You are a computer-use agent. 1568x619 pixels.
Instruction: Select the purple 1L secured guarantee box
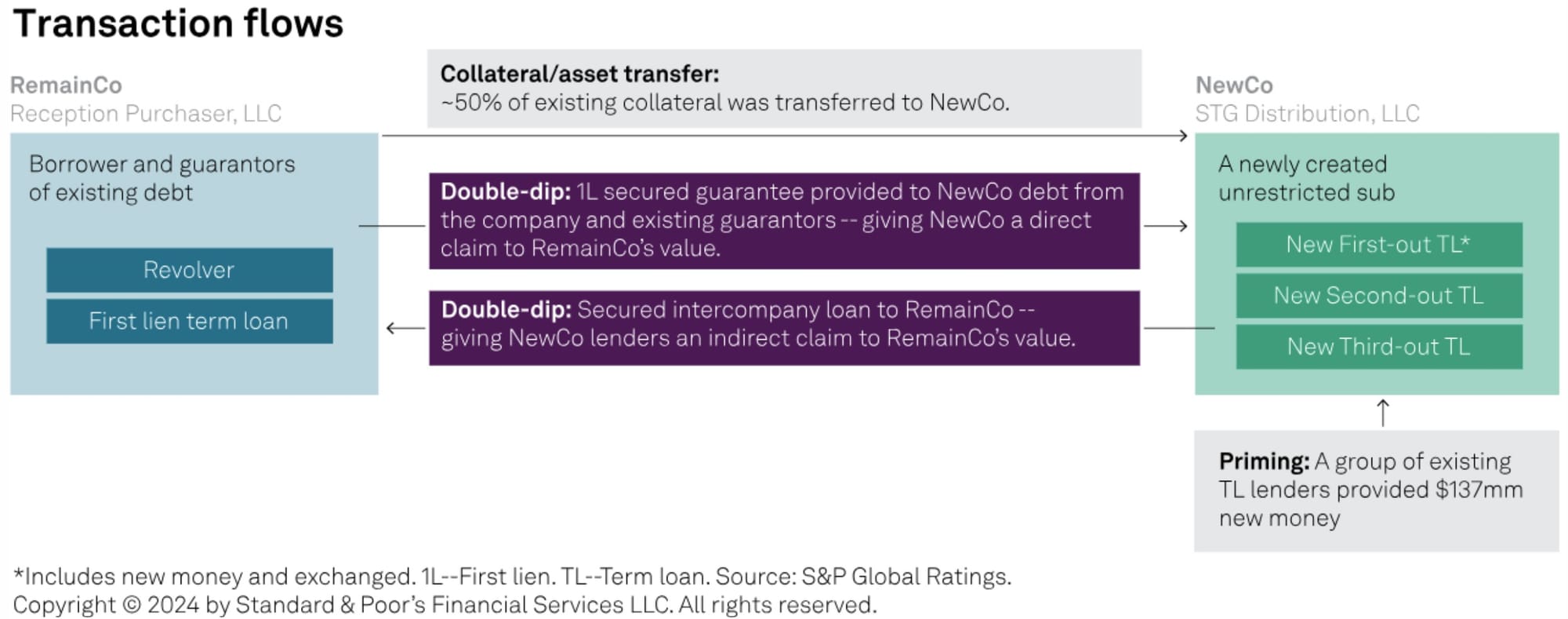tap(783, 220)
